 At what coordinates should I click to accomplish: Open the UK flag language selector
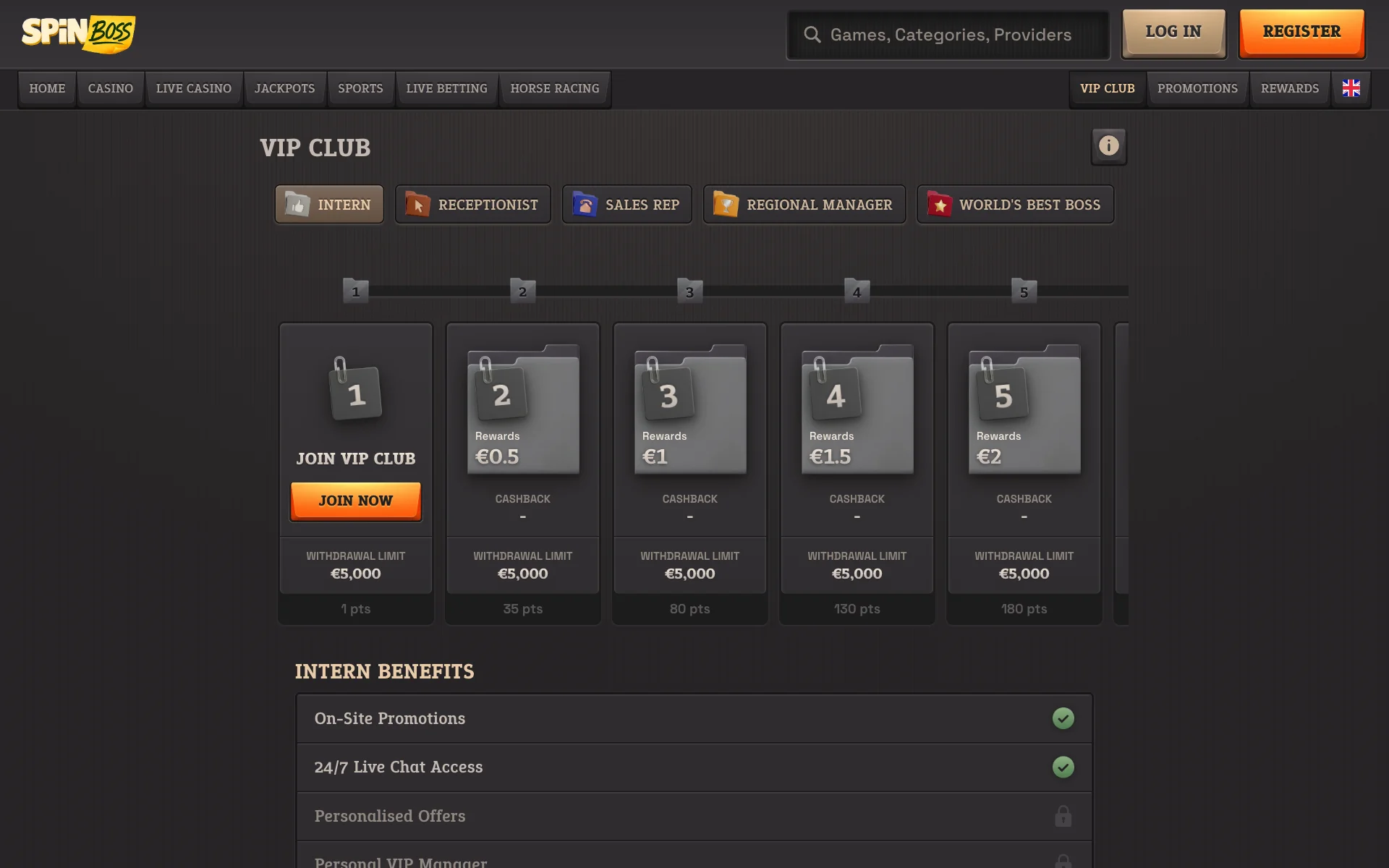pyautogui.click(x=1351, y=88)
